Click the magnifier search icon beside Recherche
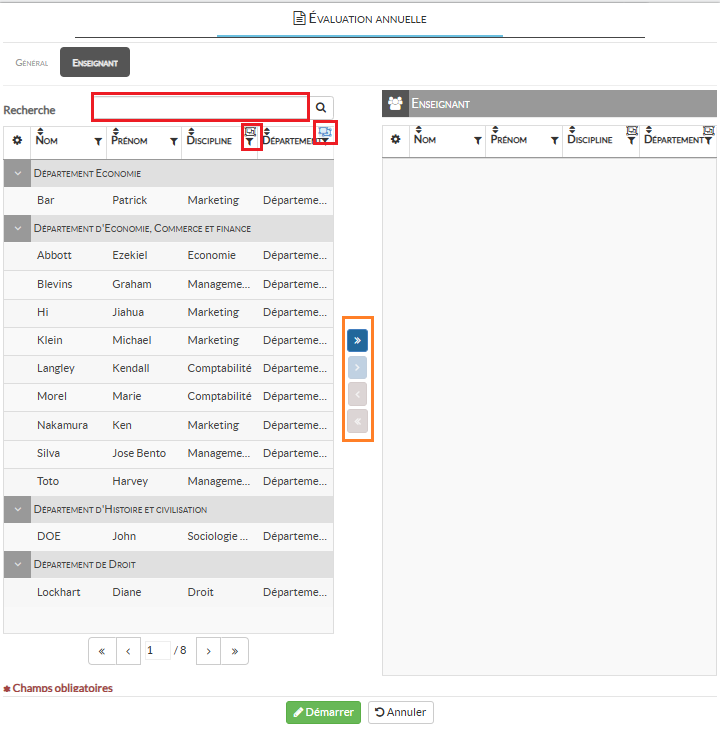The image size is (720, 732). (x=321, y=107)
